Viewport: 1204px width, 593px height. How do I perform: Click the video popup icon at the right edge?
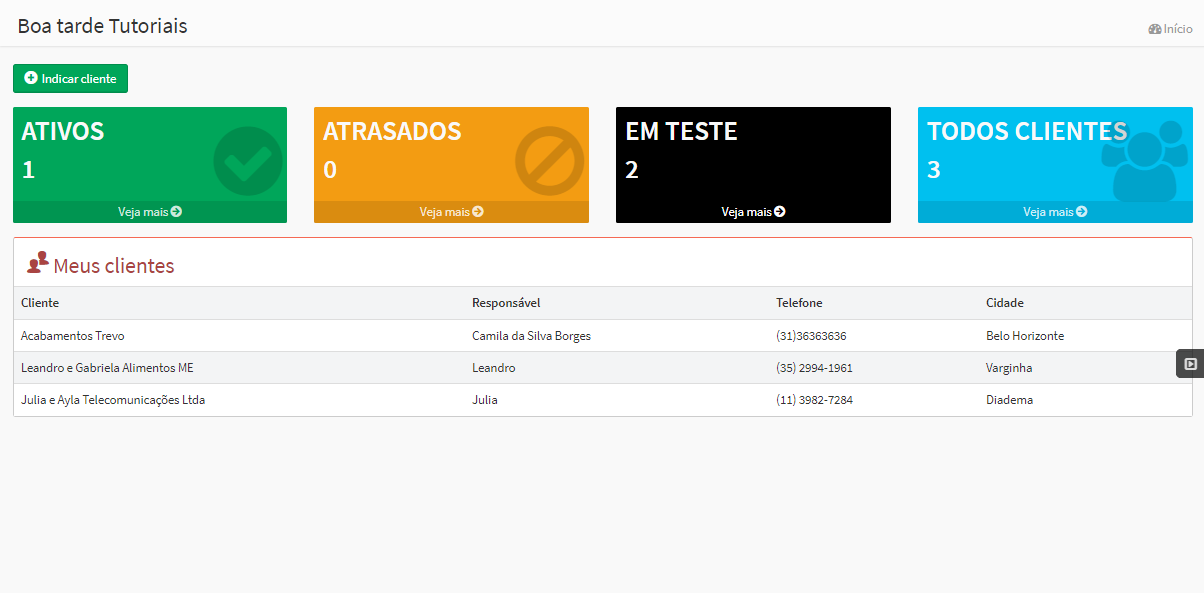[1189, 362]
